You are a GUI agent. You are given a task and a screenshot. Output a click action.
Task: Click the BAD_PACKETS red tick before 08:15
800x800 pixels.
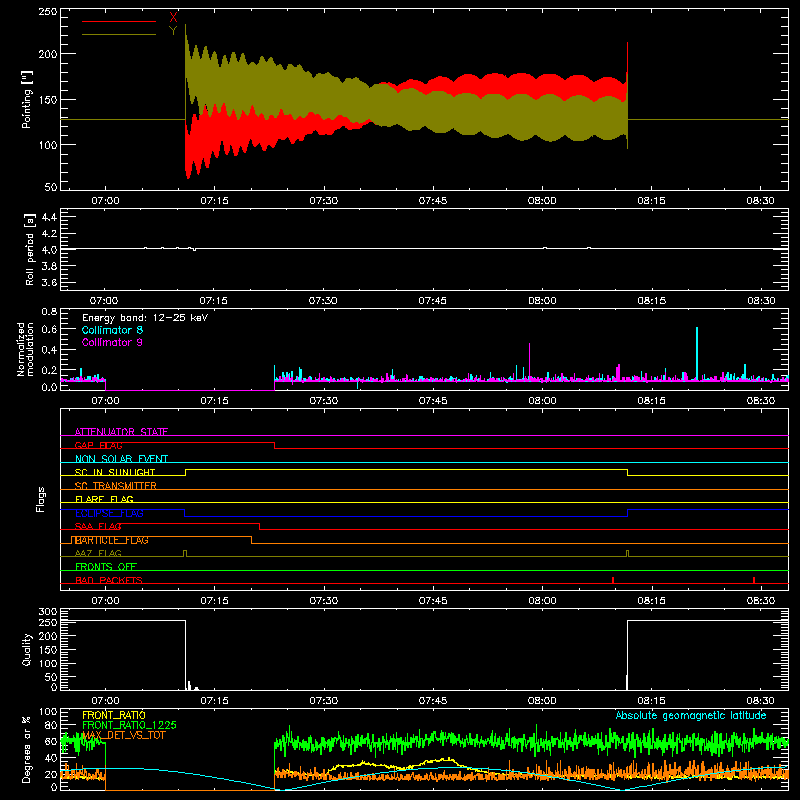click(x=613, y=580)
